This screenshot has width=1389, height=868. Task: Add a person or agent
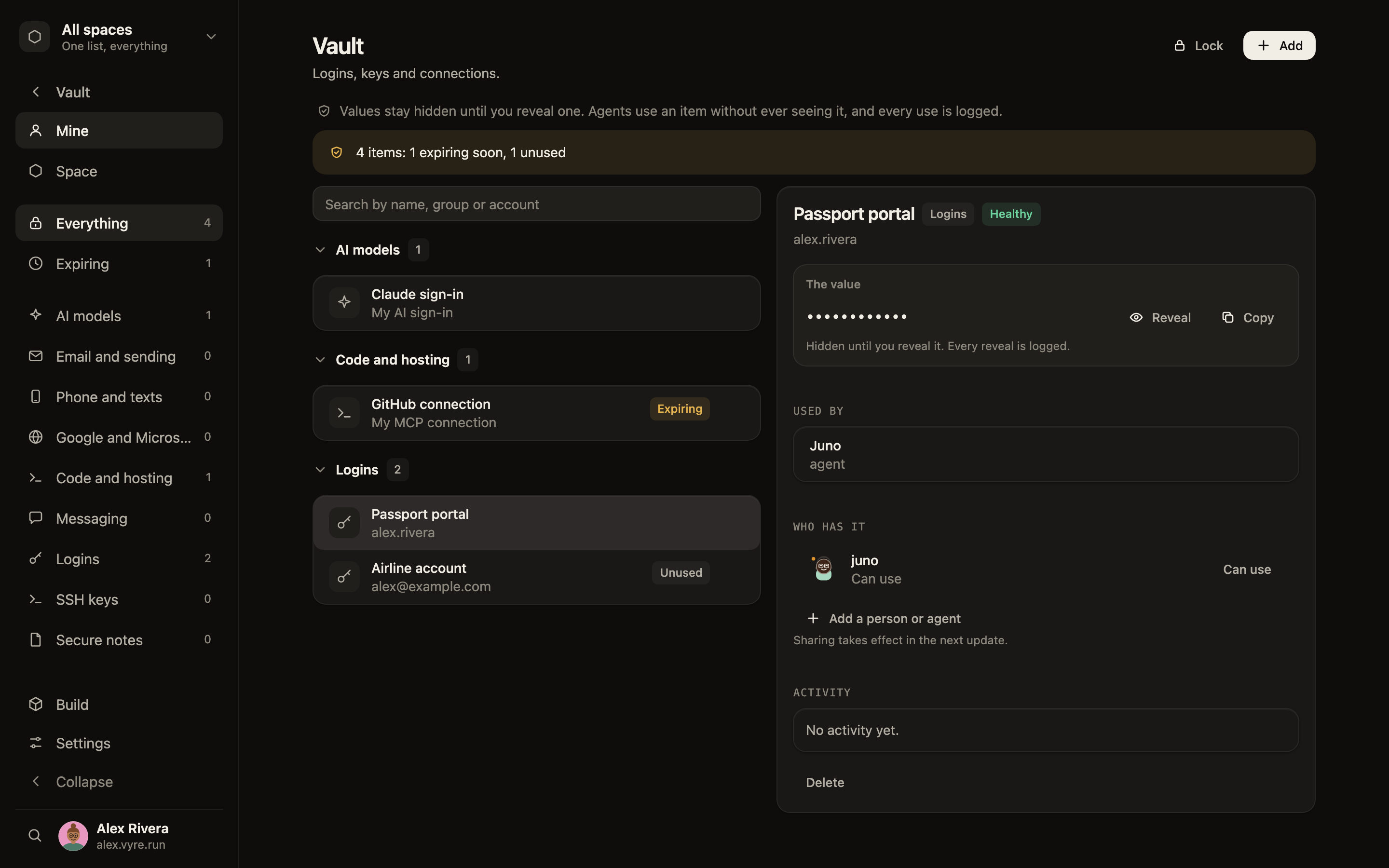884,618
